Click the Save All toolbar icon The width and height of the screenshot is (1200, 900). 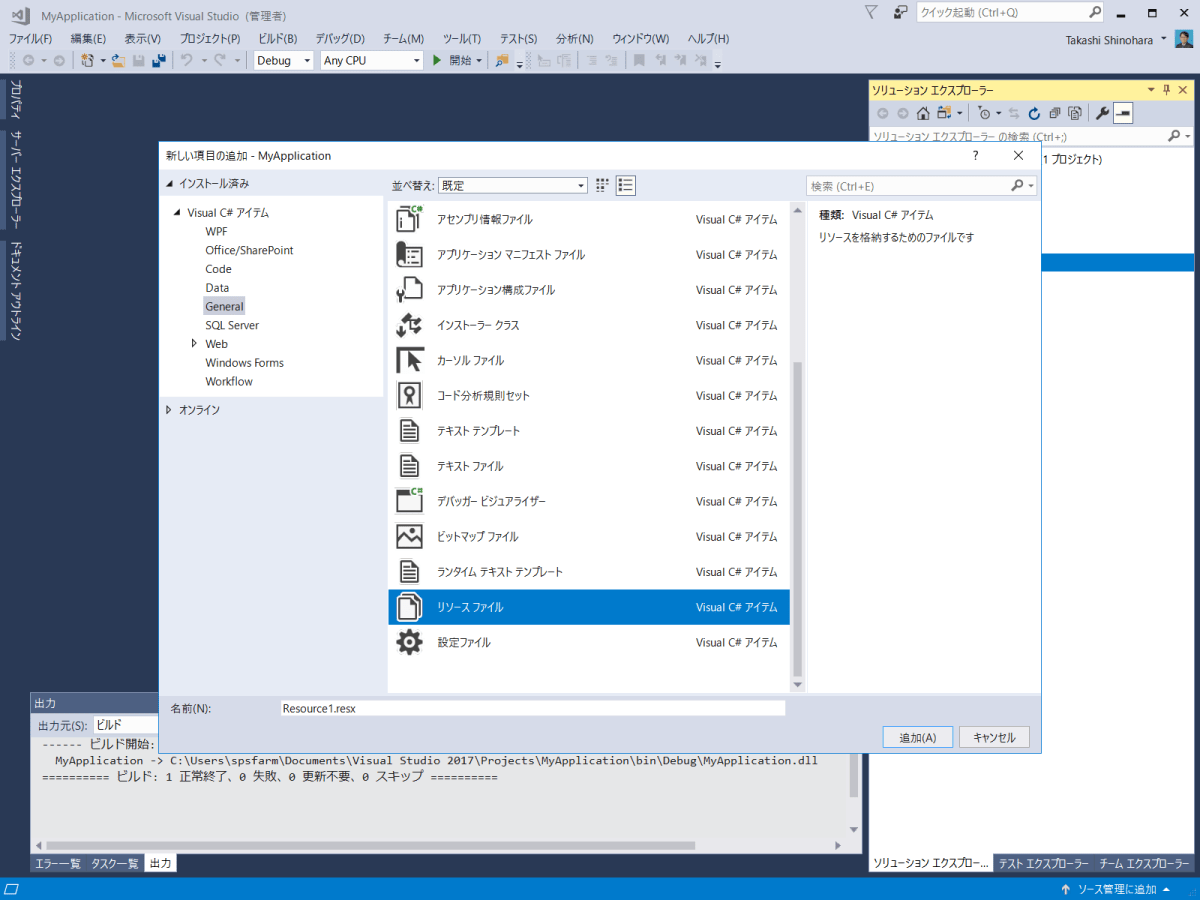tap(158, 60)
